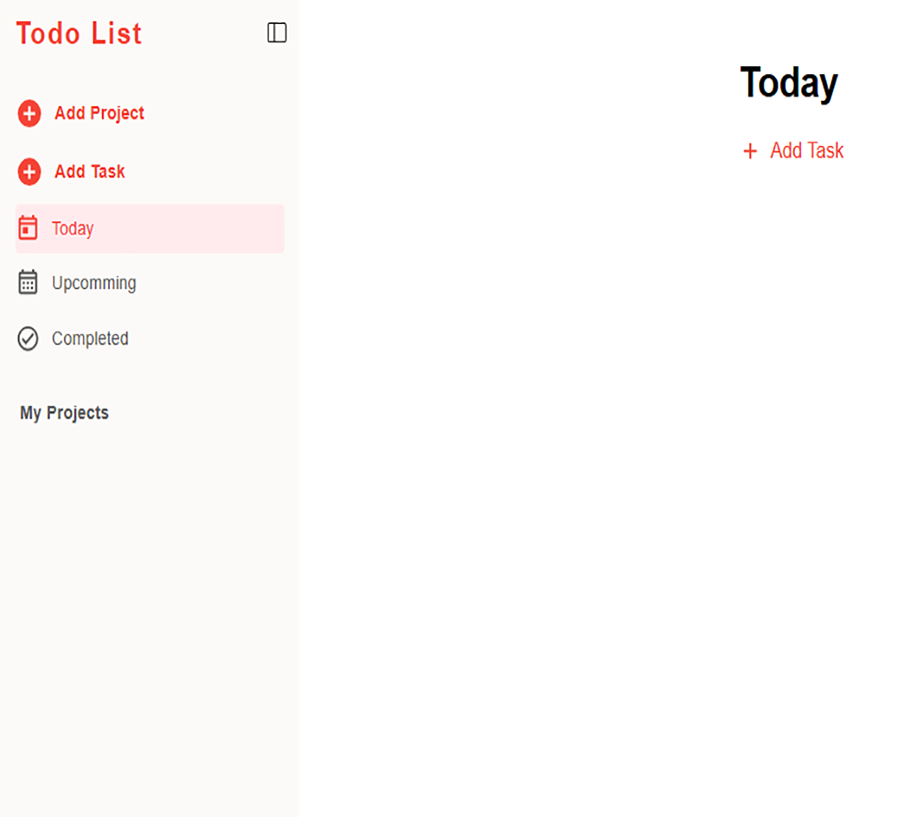Viewport: 923px width, 817px height.
Task: Click the red plus icon beside Add Project
Action: click(29, 114)
